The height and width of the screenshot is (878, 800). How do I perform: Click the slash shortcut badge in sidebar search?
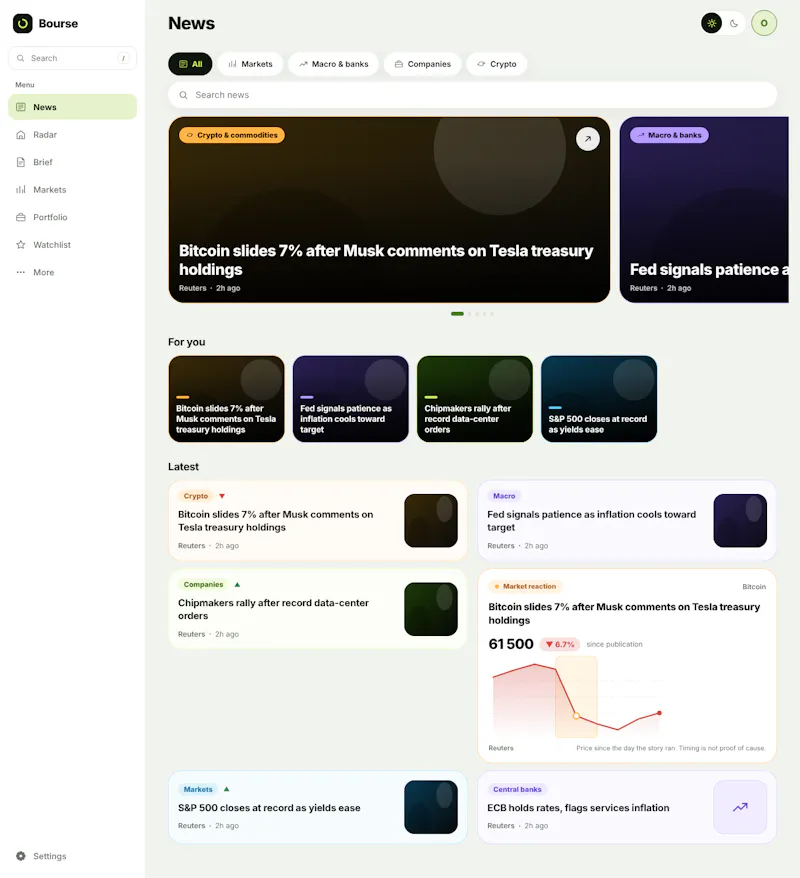(123, 58)
